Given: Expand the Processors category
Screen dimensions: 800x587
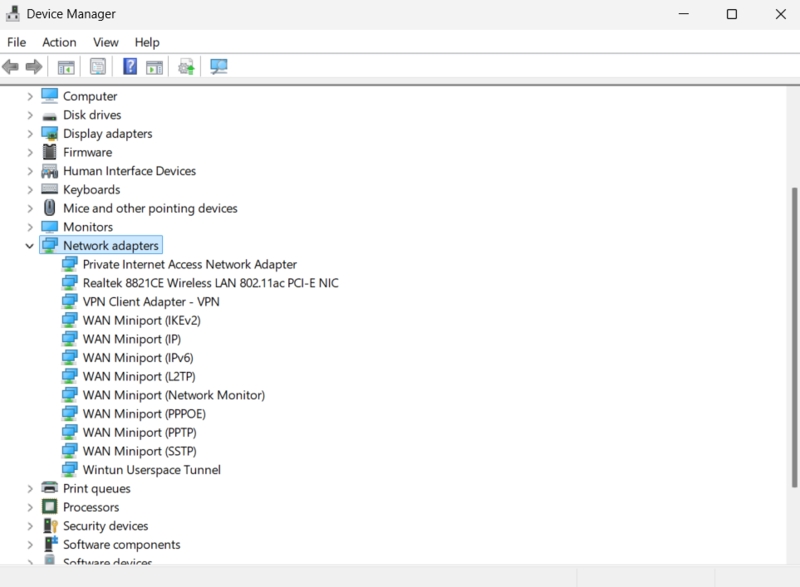Looking at the screenshot, I should click(x=30, y=508).
